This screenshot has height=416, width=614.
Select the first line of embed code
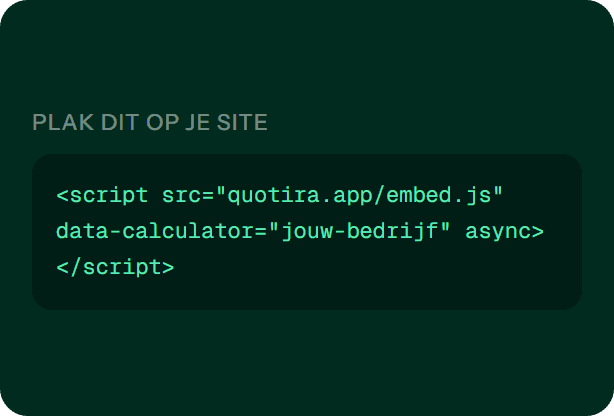tap(280, 195)
